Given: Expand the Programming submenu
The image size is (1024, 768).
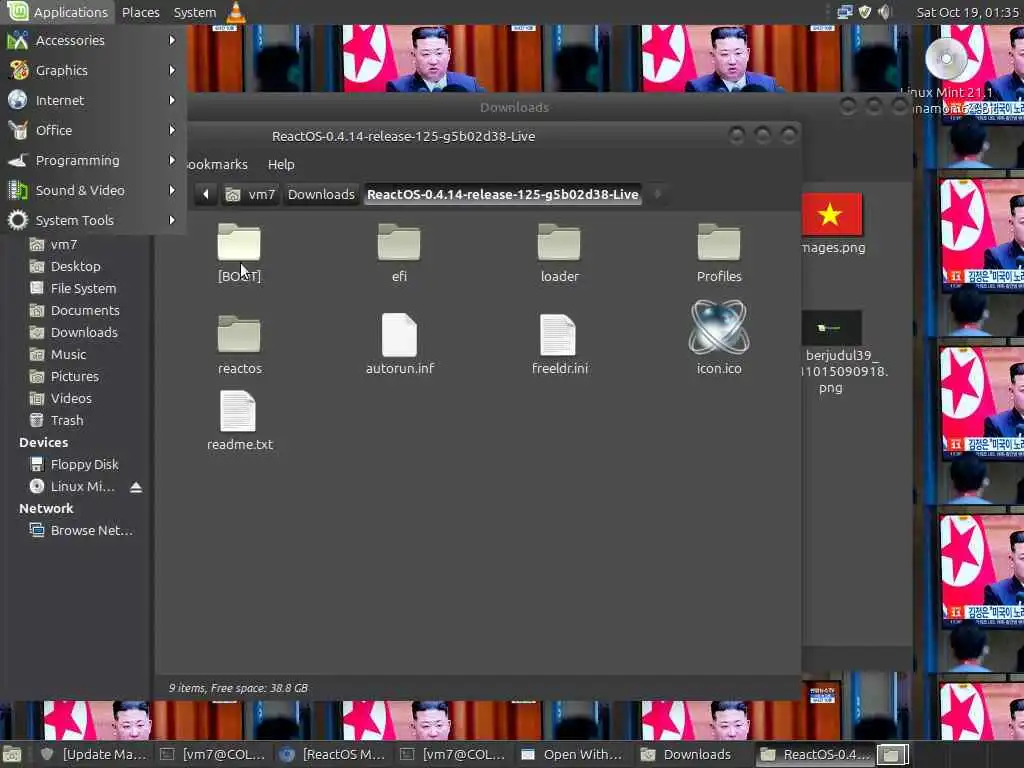Looking at the screenshot, I should (92, 161).
